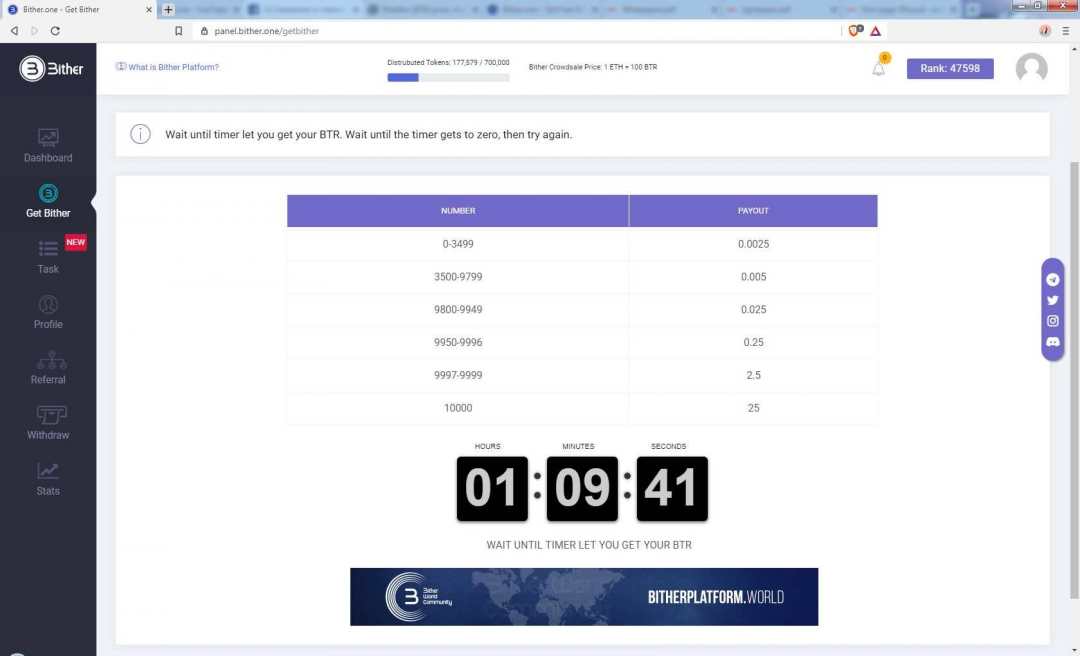Click the notification bell icon
This screenshot has width=1080, height=656.
click(x=878, y=68)
